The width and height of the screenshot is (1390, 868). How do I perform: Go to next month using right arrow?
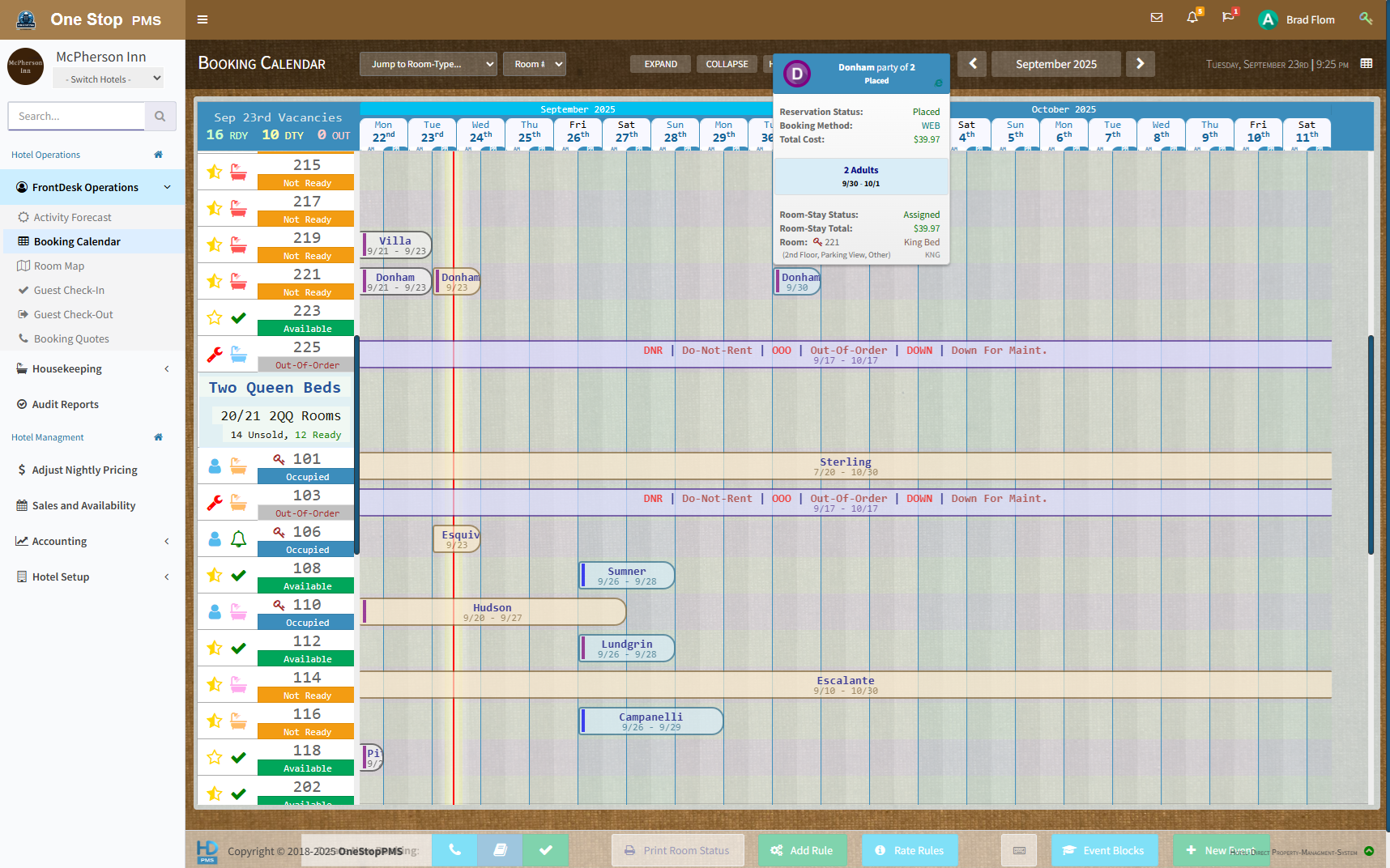1140,64
